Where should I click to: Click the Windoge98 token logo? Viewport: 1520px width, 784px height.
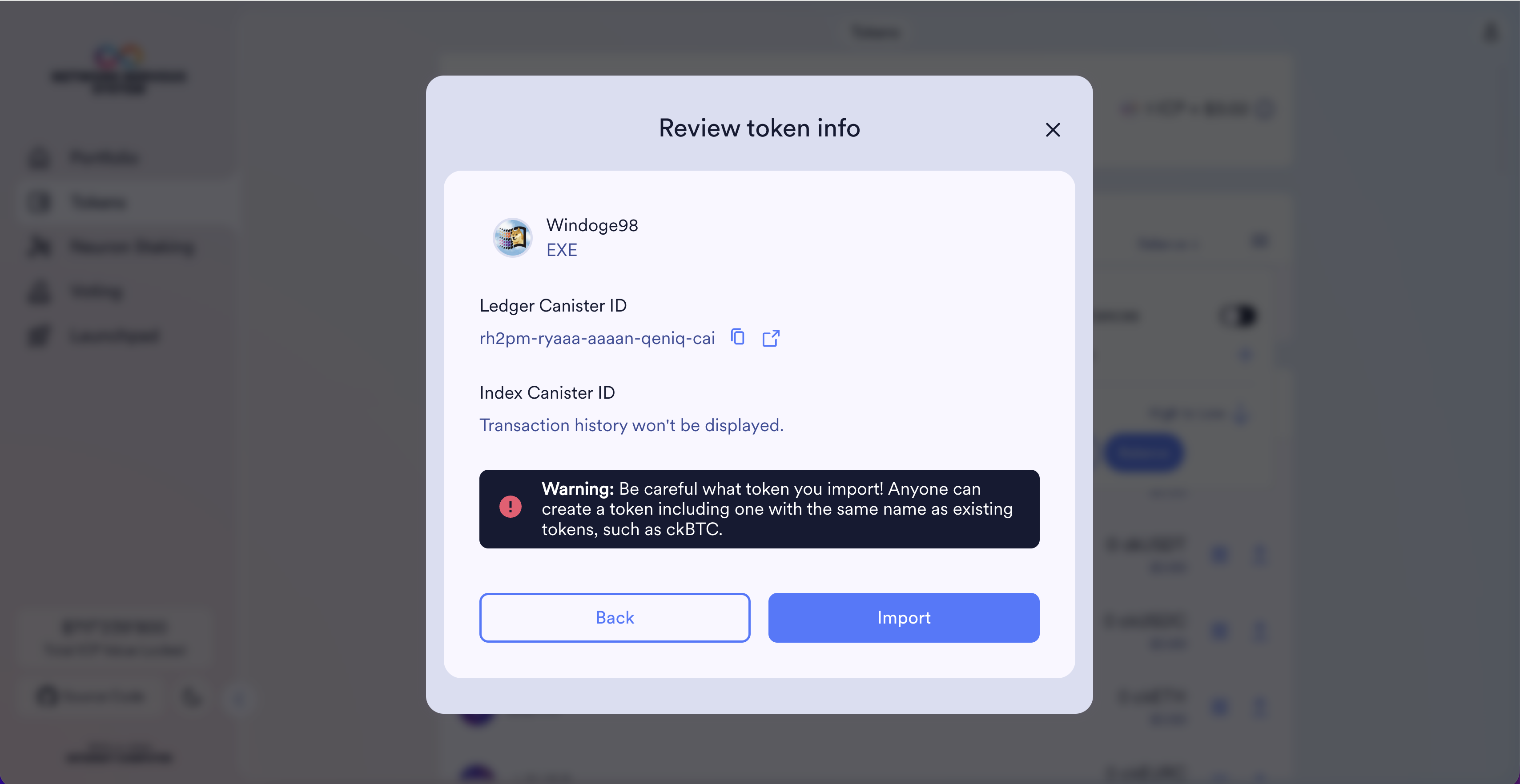(x=512, y=238)
